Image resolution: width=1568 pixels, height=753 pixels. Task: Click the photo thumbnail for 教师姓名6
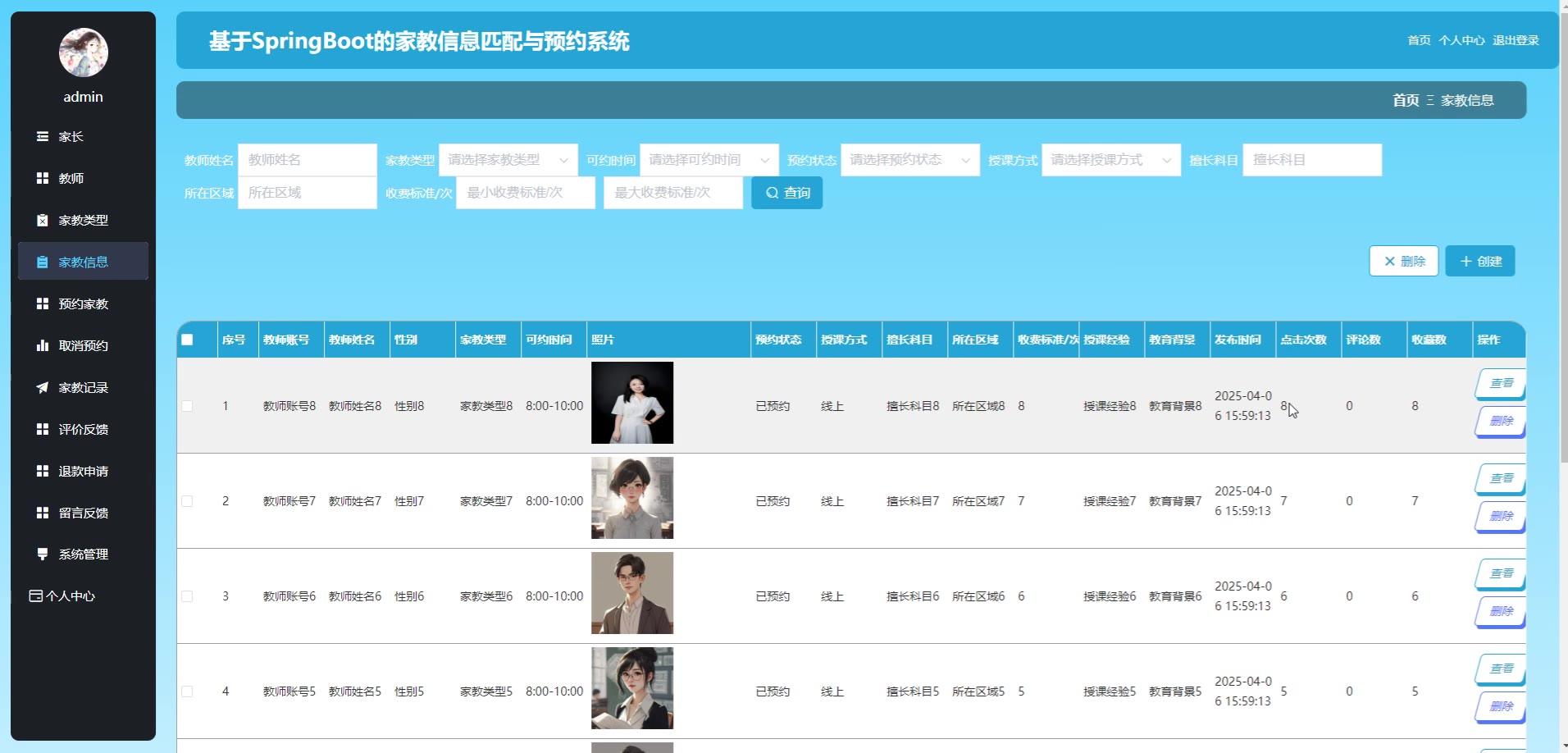tap(632, 593)
